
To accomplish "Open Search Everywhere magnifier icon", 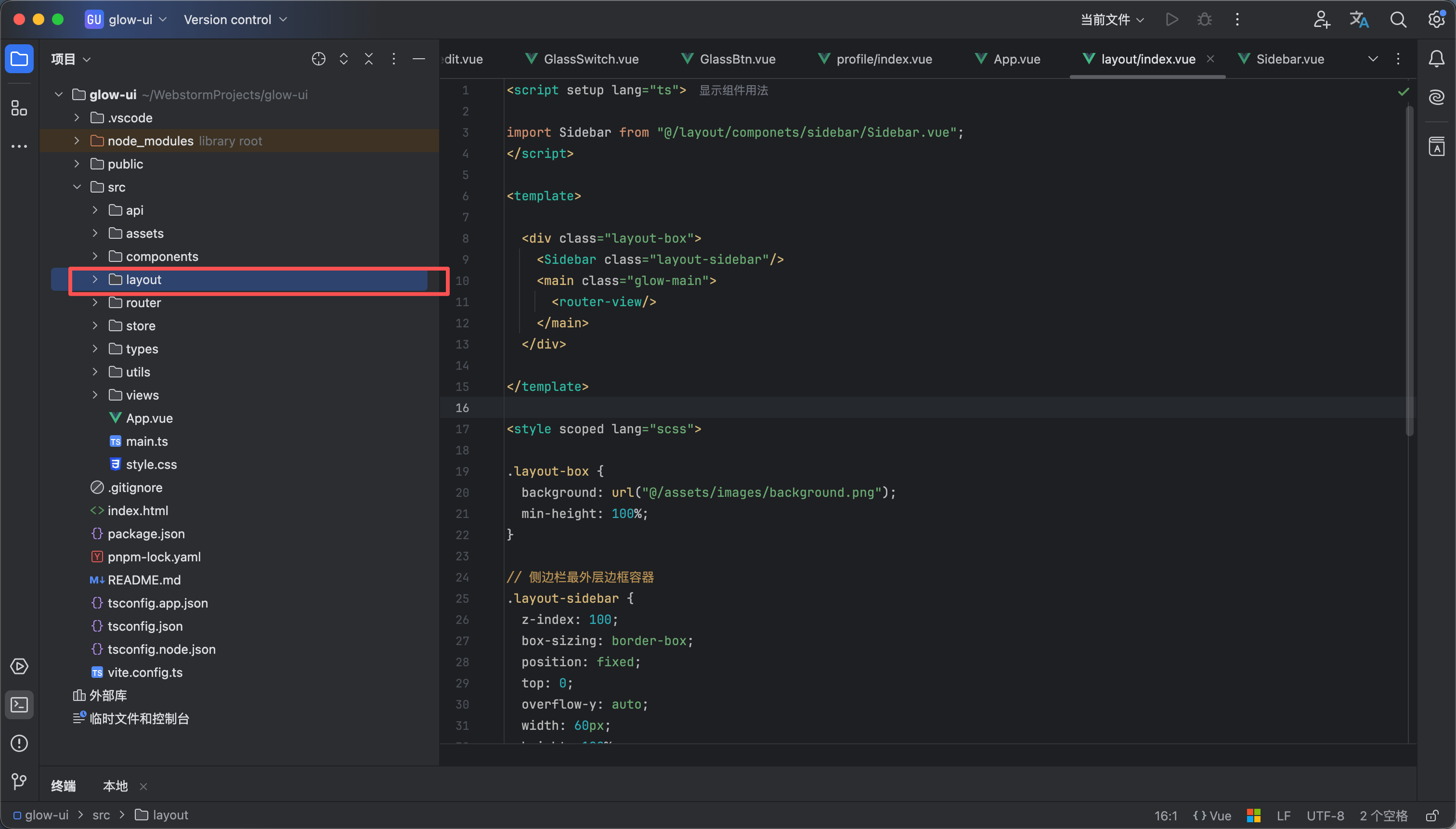I will click(x=1397, y=20).
